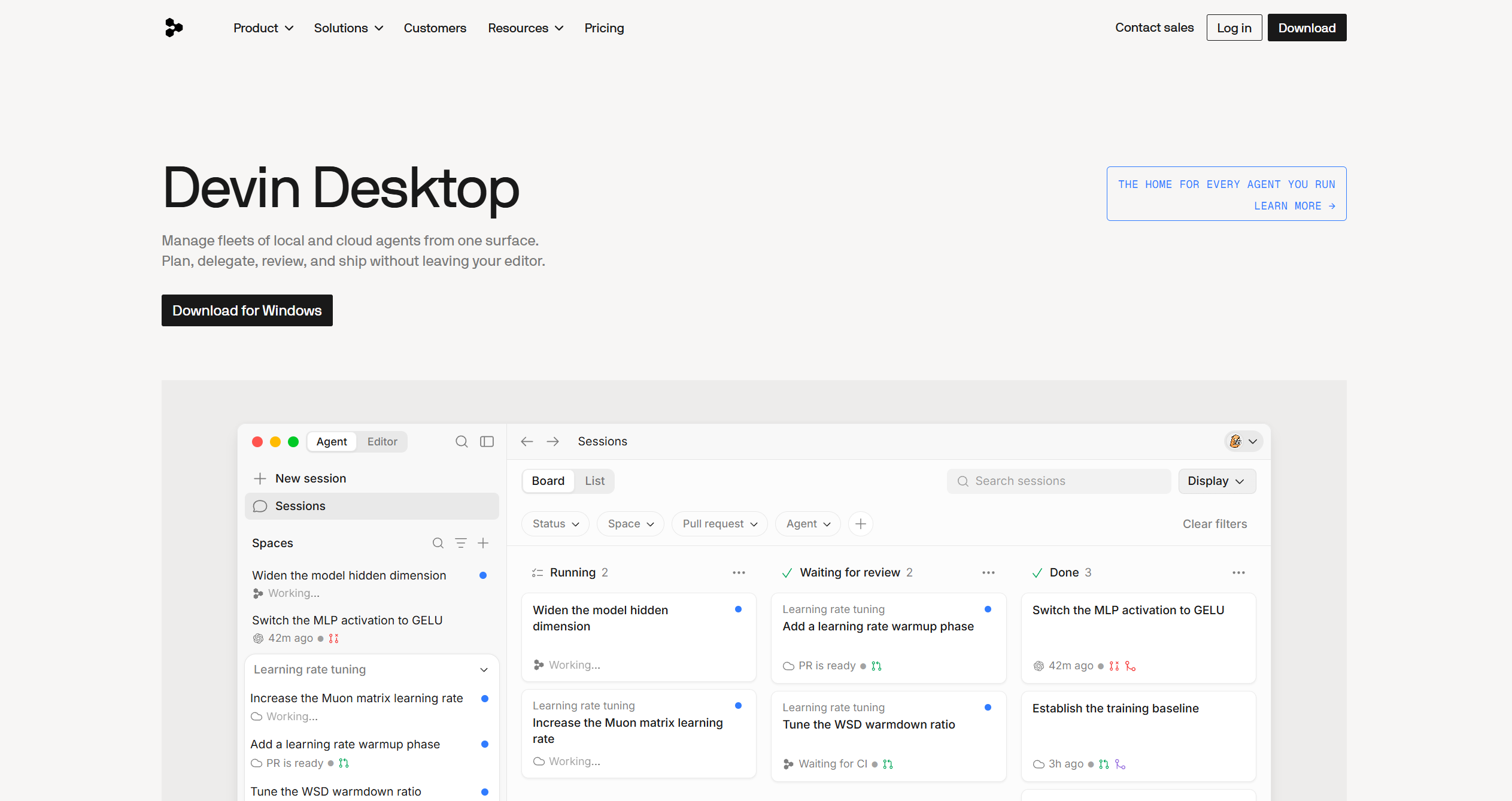Expand the Display dropdown
Image resolution: width=1512 pixels, height=801 pixels.
(x=1217, y=481)
